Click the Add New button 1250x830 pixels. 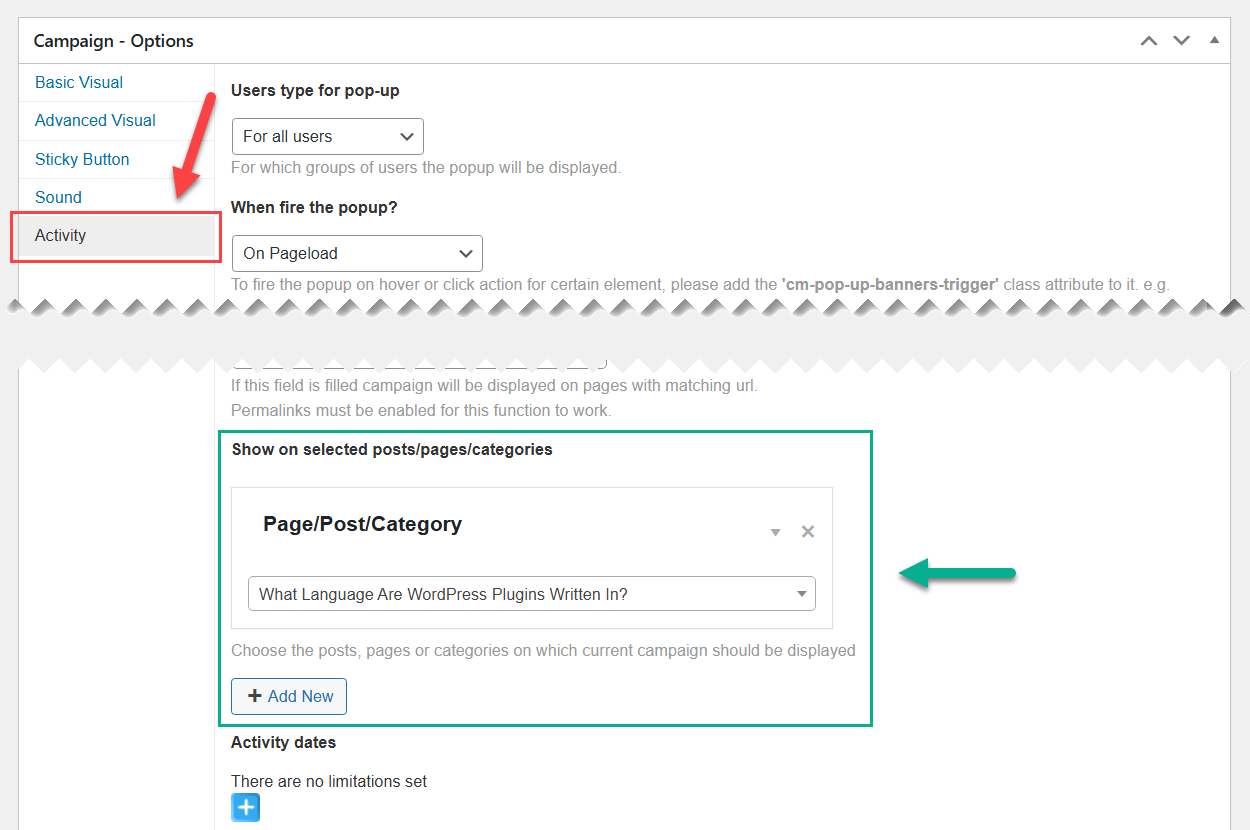289,697
